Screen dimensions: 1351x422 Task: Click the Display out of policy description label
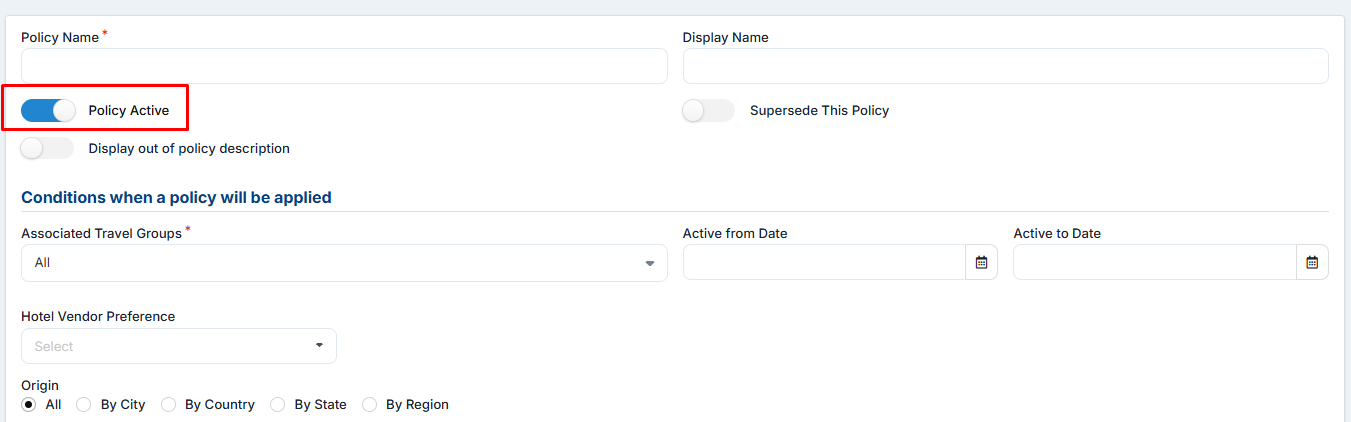(189, 149)
